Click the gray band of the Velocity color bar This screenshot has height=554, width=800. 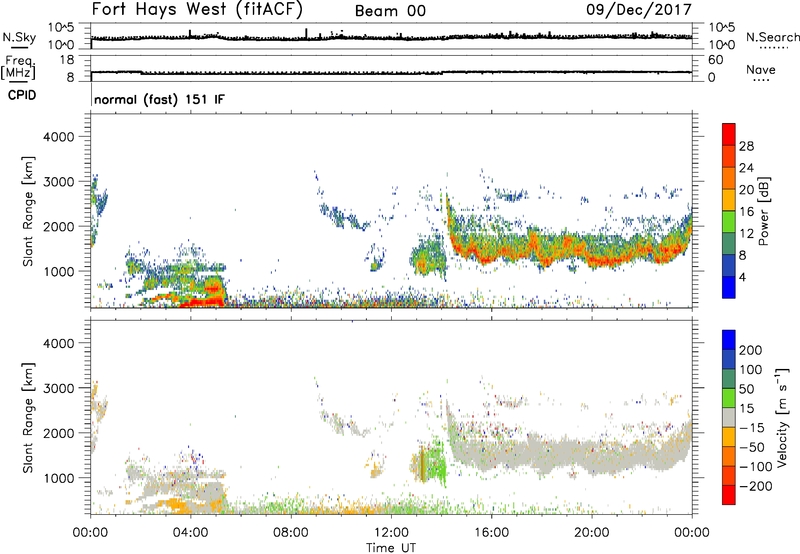point(729,417)
